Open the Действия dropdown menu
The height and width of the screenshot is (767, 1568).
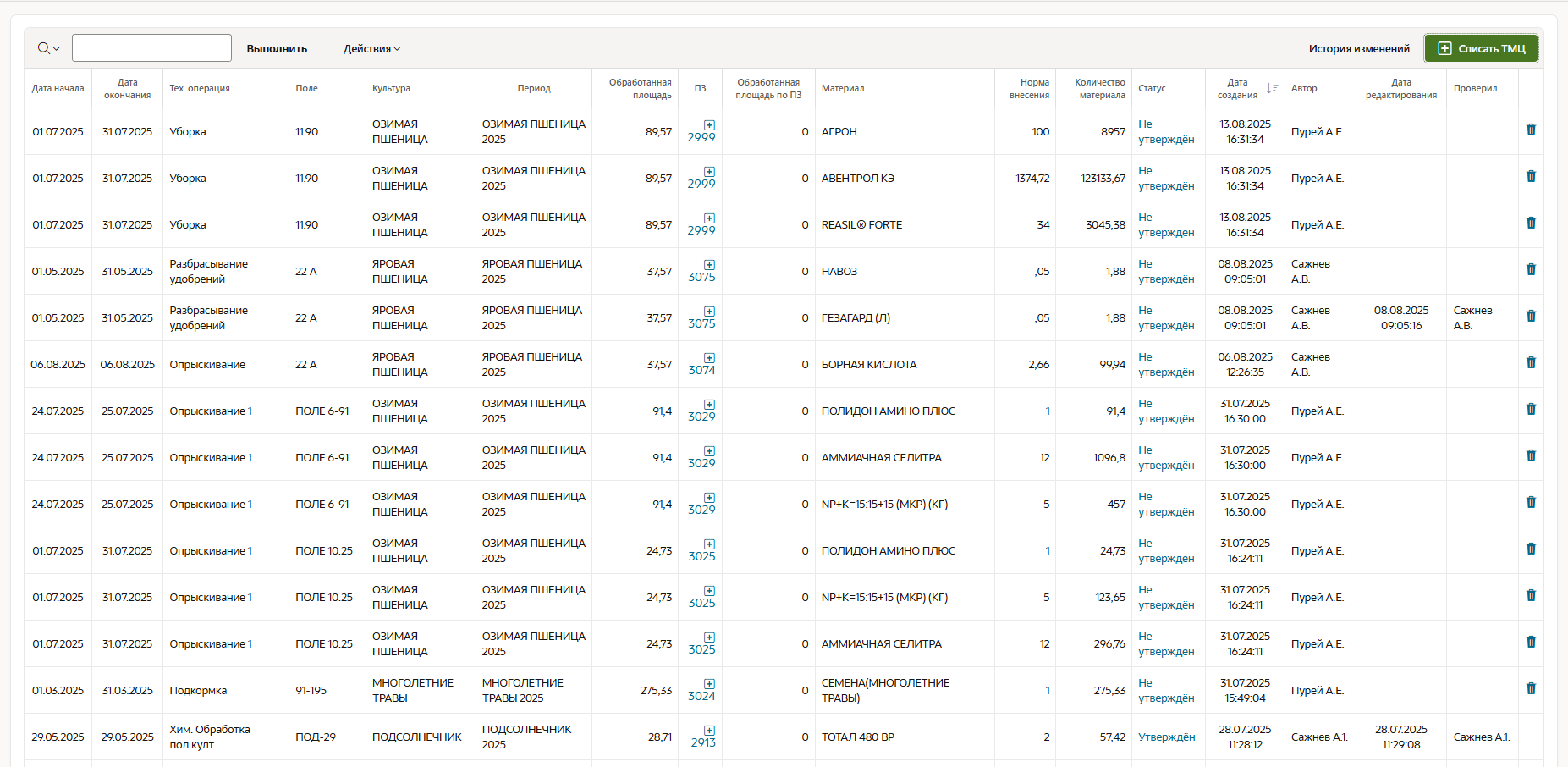(x=371, y=49)
